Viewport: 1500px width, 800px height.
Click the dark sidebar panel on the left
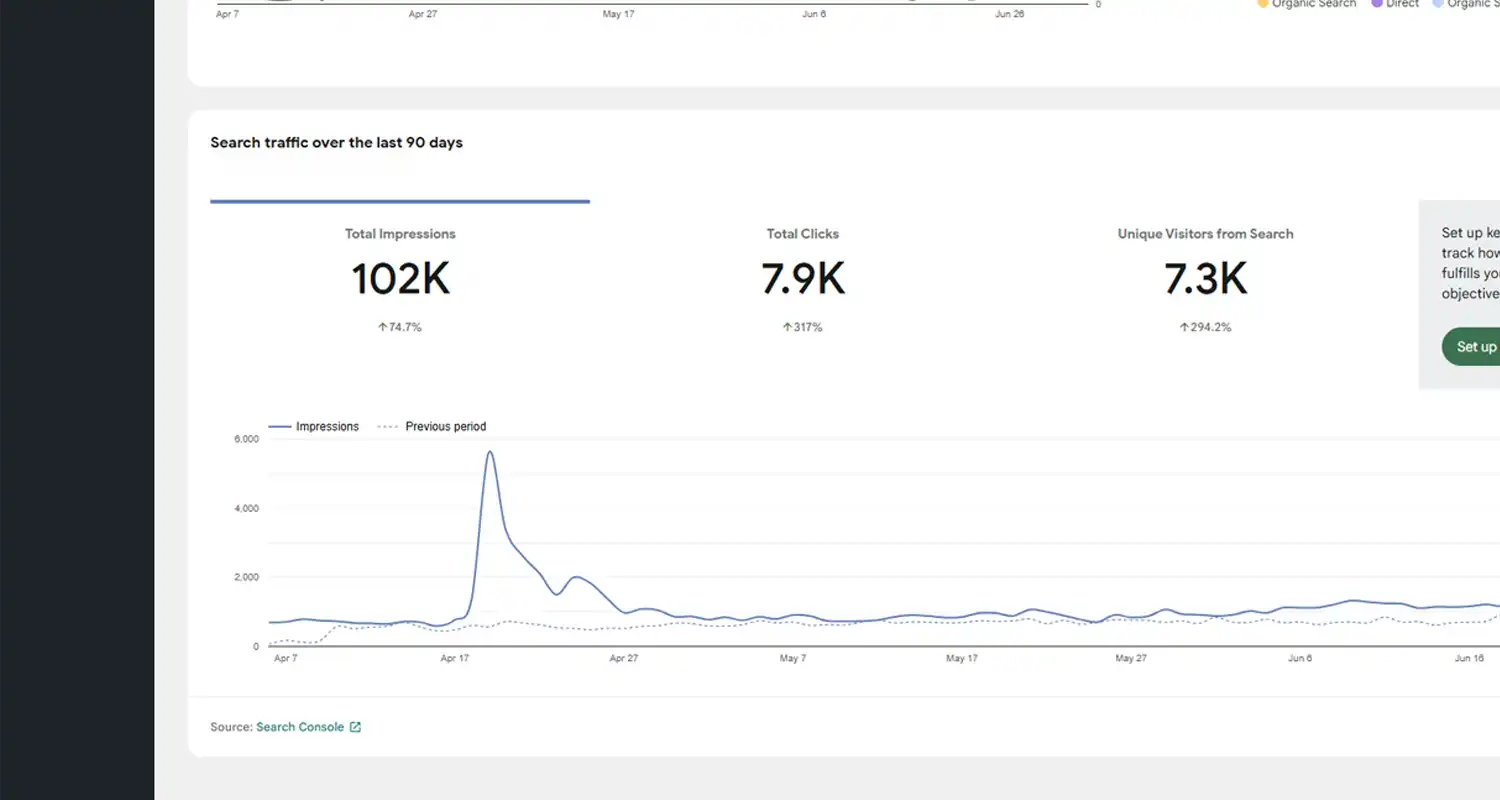coord(75,400)
